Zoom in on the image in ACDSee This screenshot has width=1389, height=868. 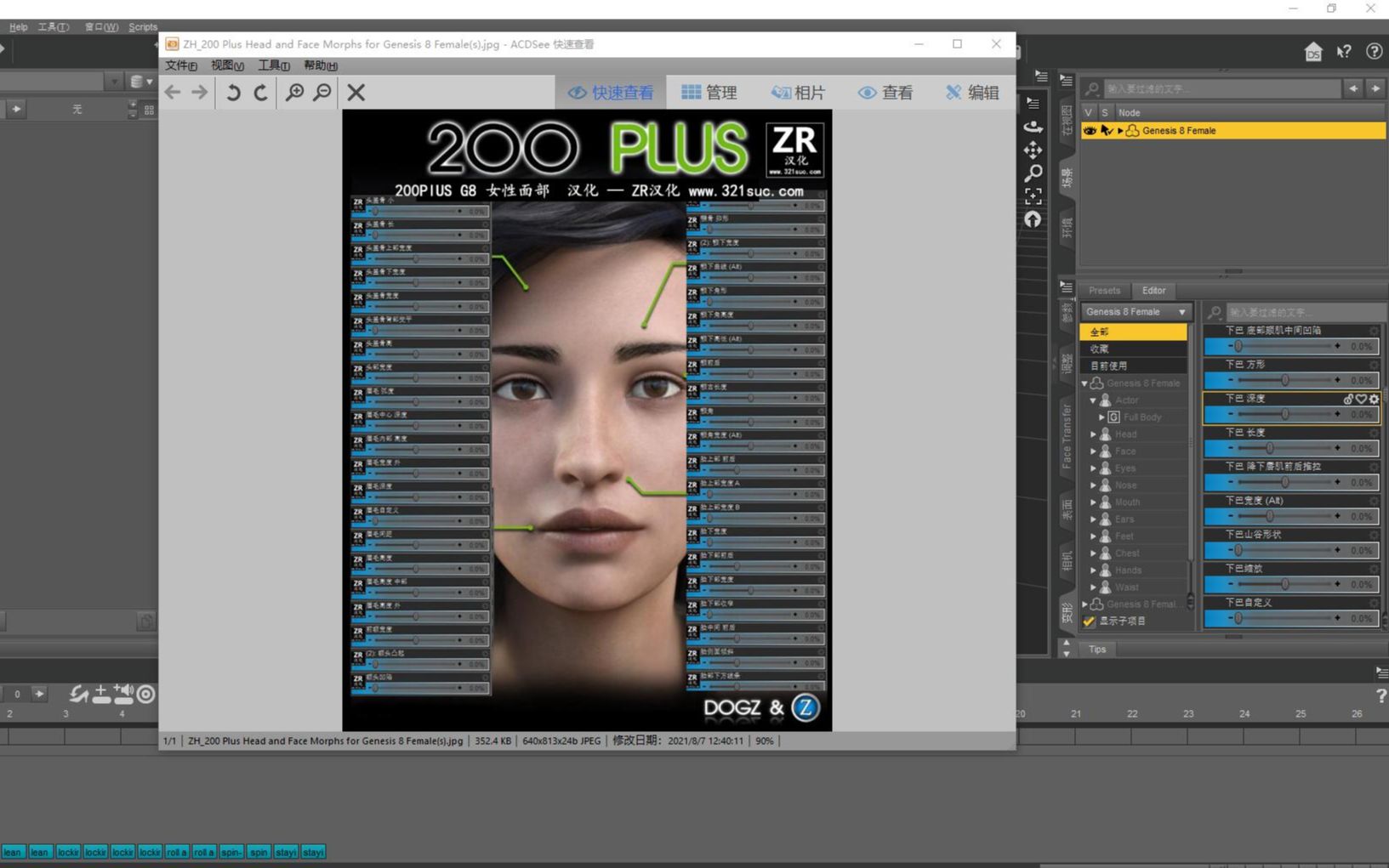(x=294, y=92)
